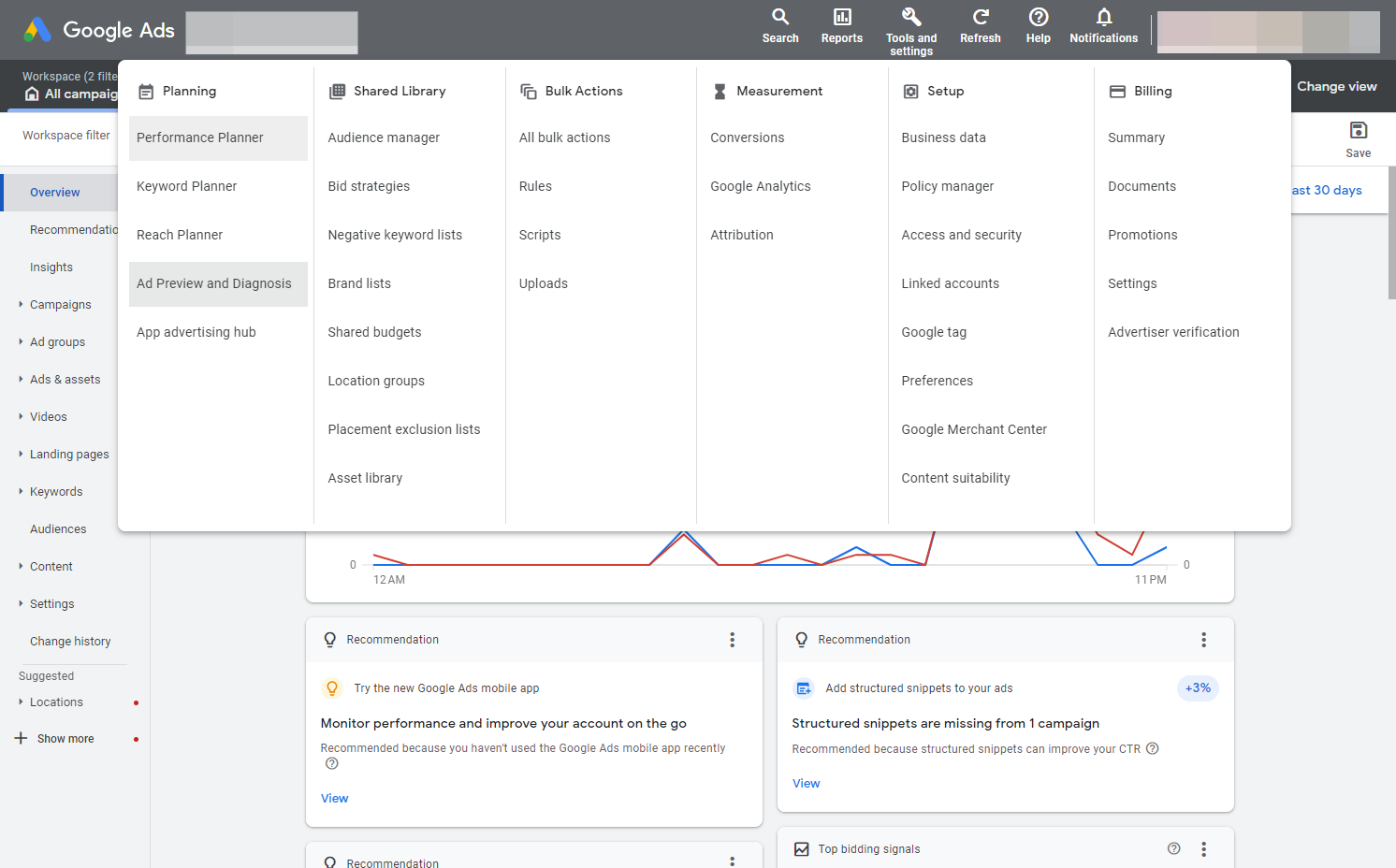Open Insights in the sidebar
Image resolution: width=1396 pixels, height=868 pixels.
(51, 268)
